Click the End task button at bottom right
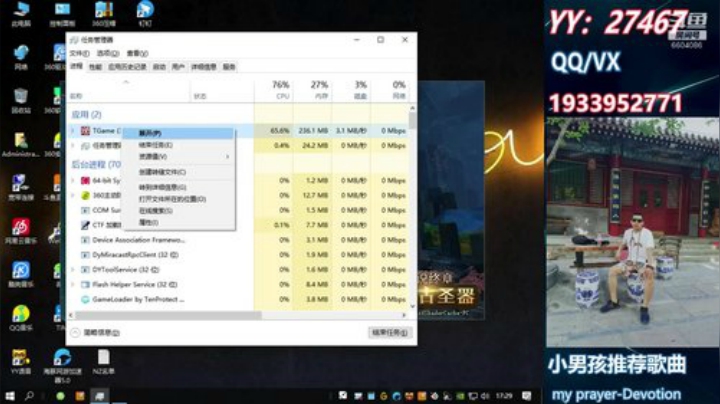 pyautogui.click(x=390, y=332)
